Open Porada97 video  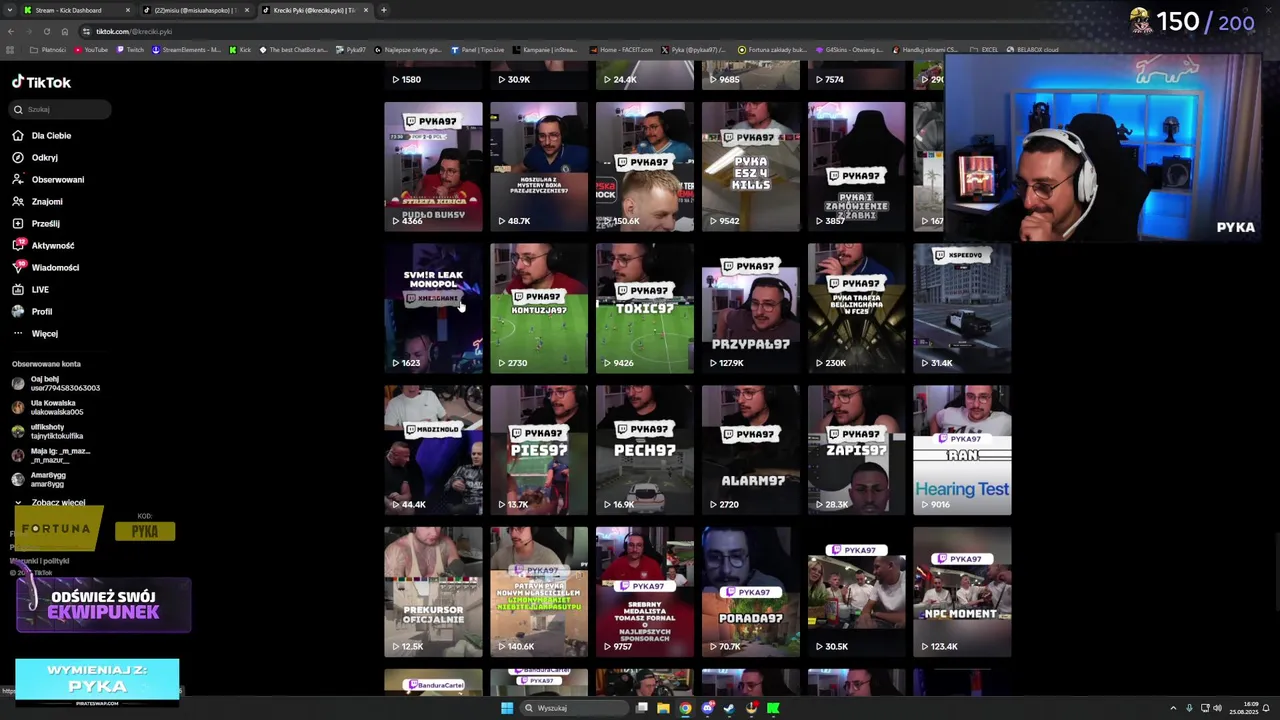click(751, 592)
